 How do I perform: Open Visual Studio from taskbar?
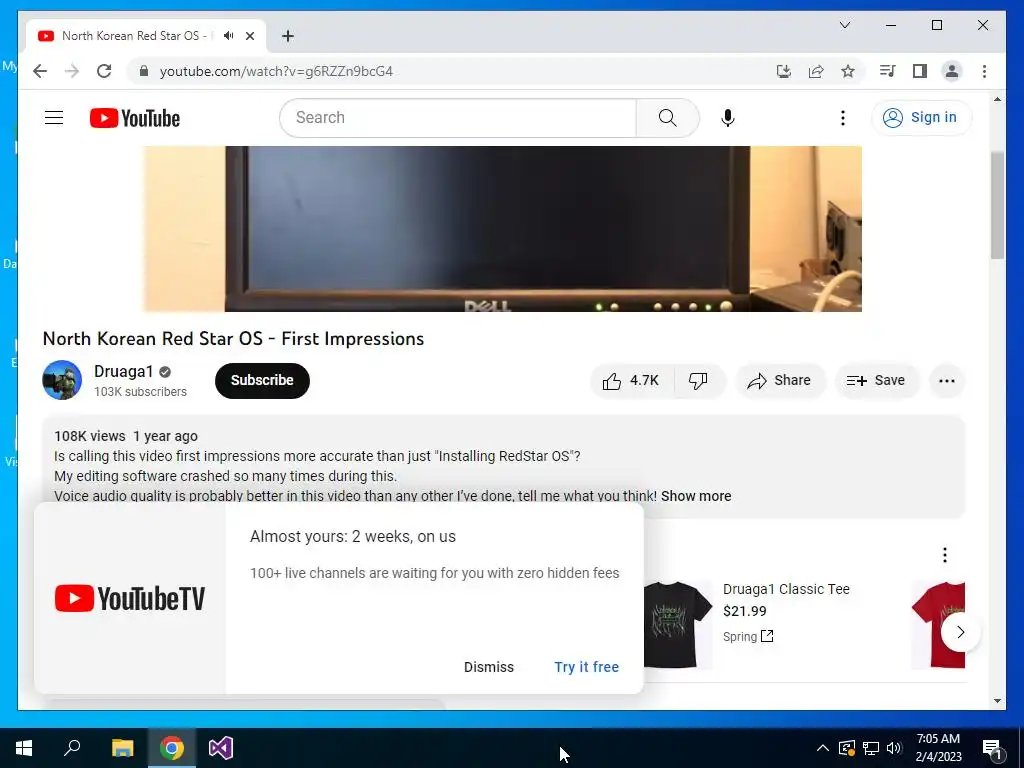pos(221,748)
